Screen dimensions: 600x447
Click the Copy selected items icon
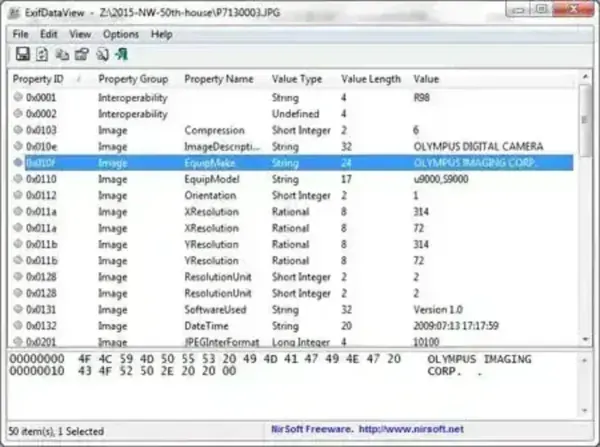click(x=62, y=55)
